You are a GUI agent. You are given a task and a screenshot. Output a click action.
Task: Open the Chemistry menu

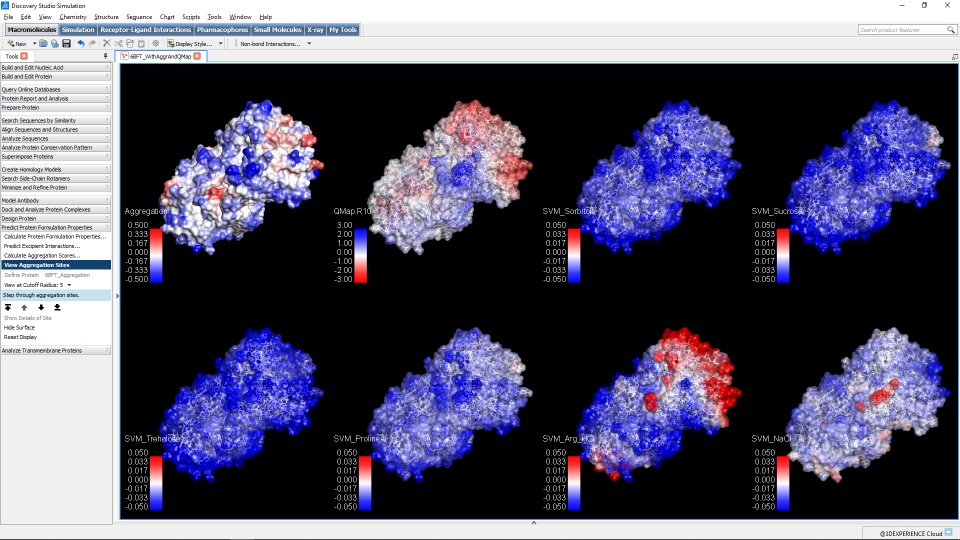click(x=73, y=17)
